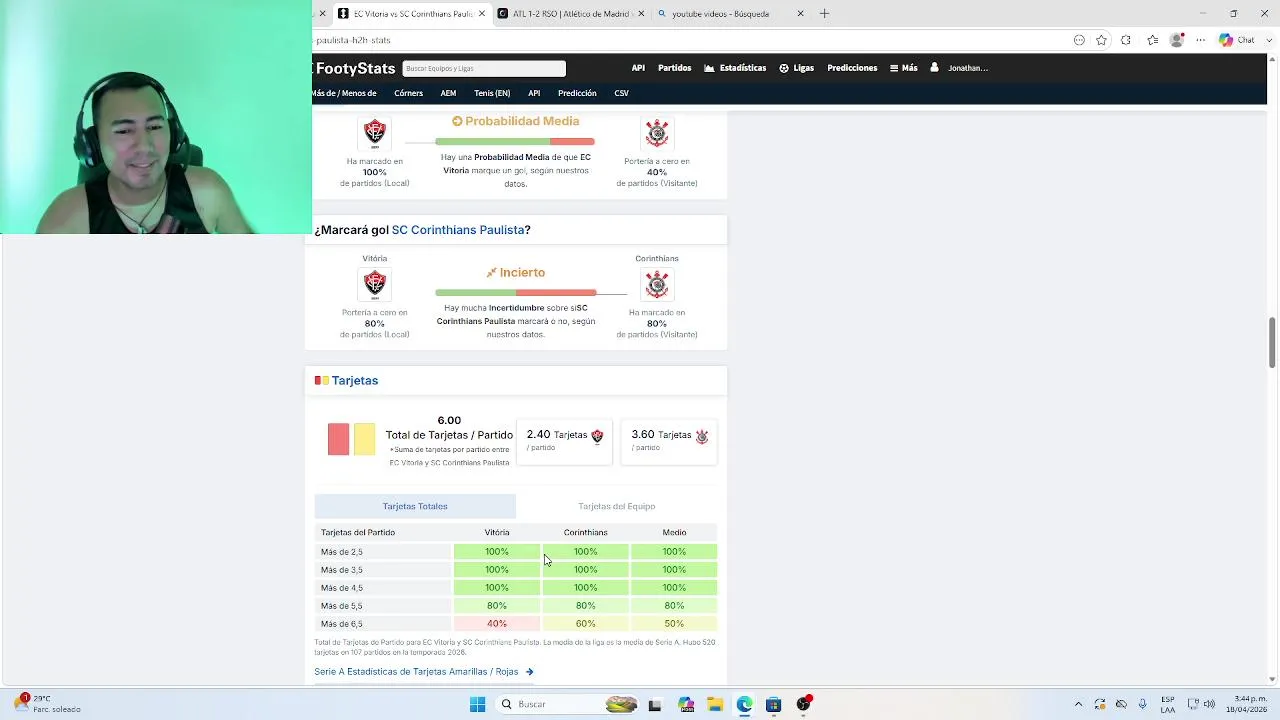
Task: Open a new browser tab
Action: tap(824, 14)
